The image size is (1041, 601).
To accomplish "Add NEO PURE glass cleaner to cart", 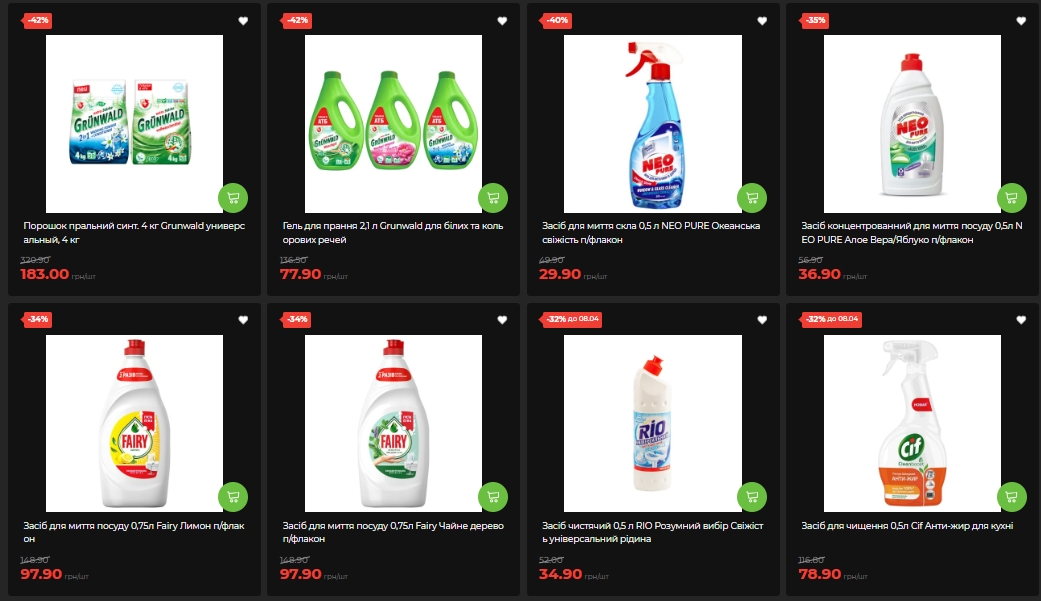I will 752,197.
